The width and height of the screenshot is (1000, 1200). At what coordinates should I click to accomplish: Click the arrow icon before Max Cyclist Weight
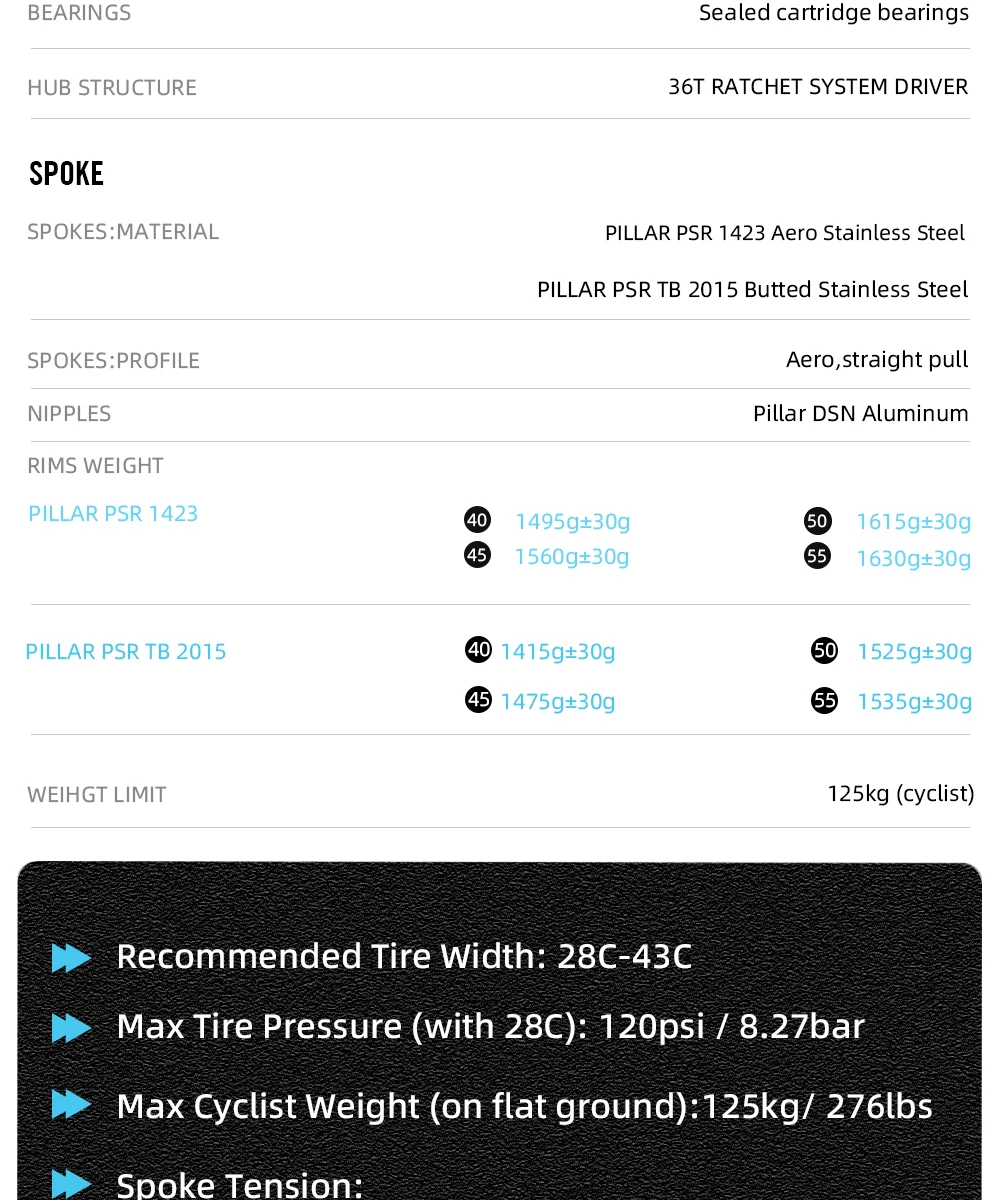(71, 1105)
